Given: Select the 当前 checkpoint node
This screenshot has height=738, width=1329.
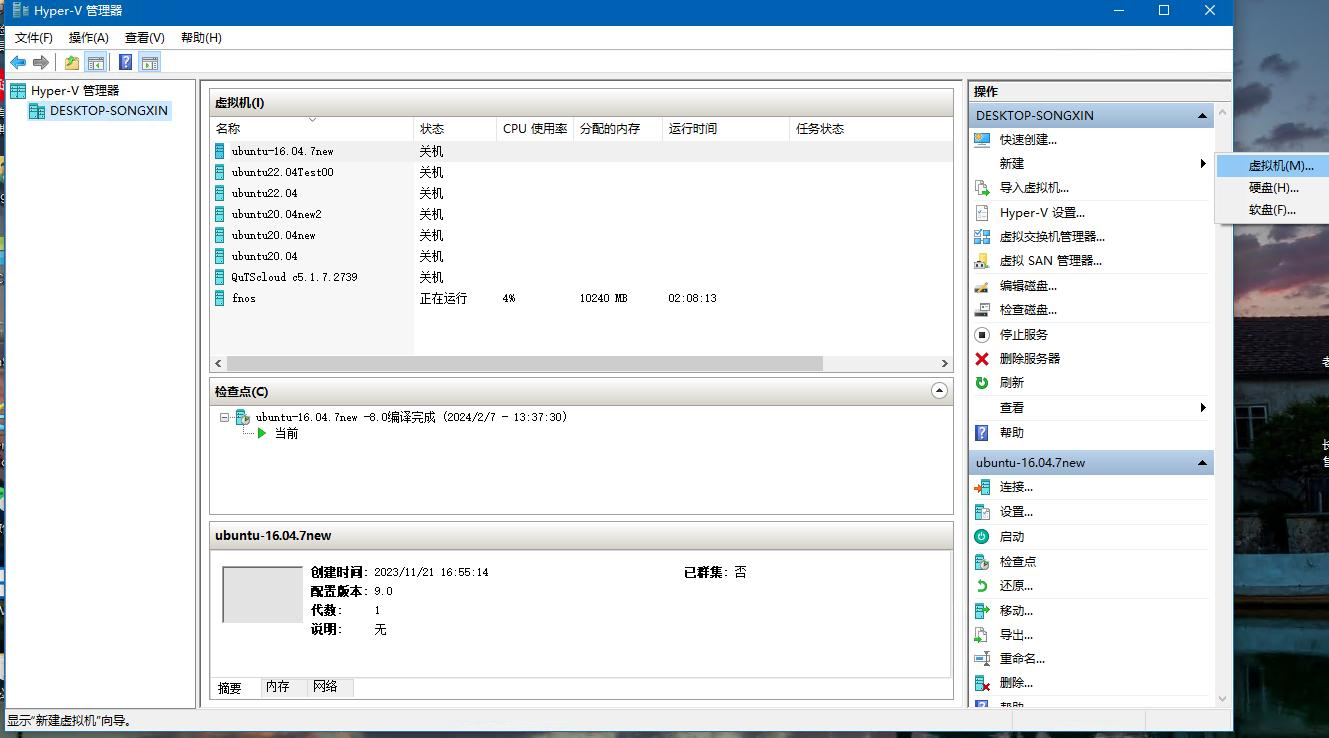Looking at the screenshot, I should [286, 433].
